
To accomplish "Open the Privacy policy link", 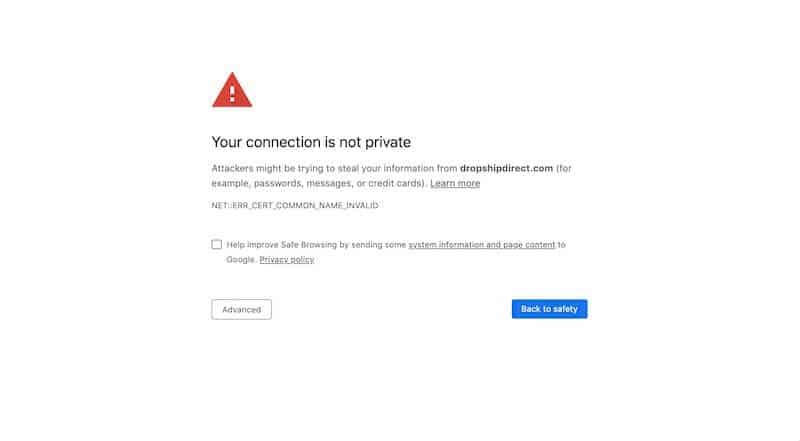I will [287, 260].
